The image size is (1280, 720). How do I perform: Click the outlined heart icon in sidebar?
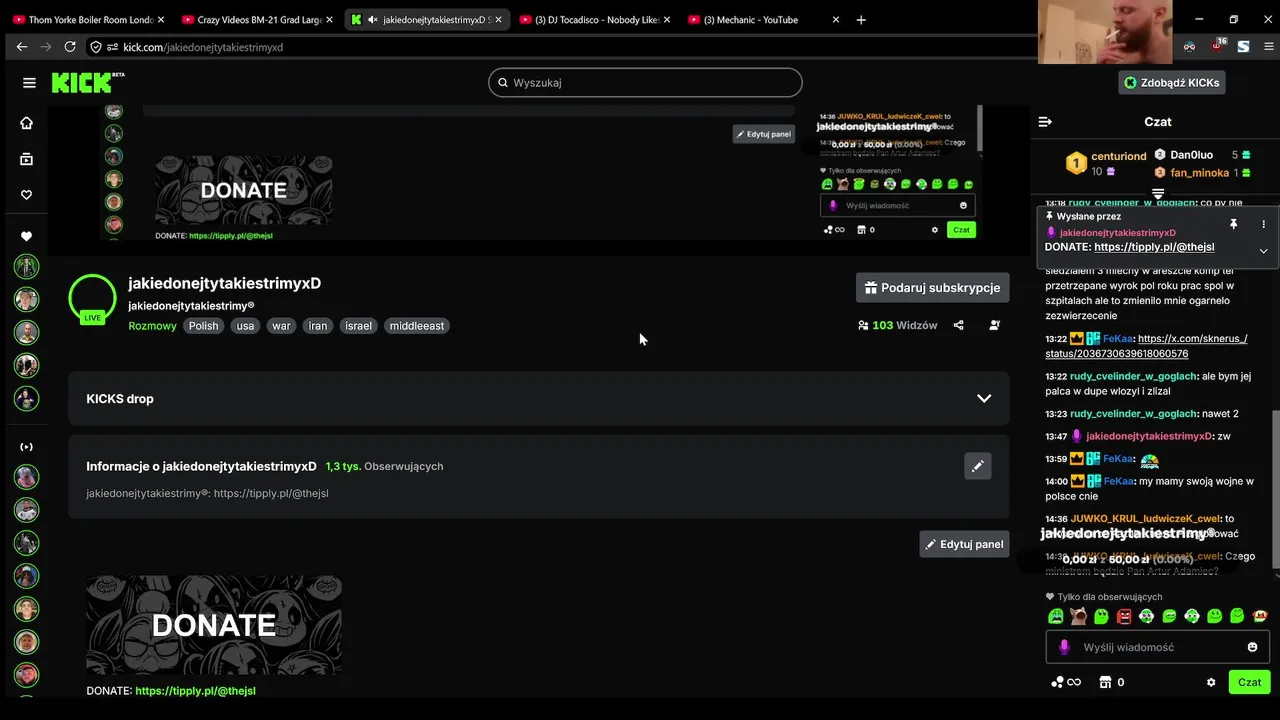pyautogui.click(x=27, y=195)
